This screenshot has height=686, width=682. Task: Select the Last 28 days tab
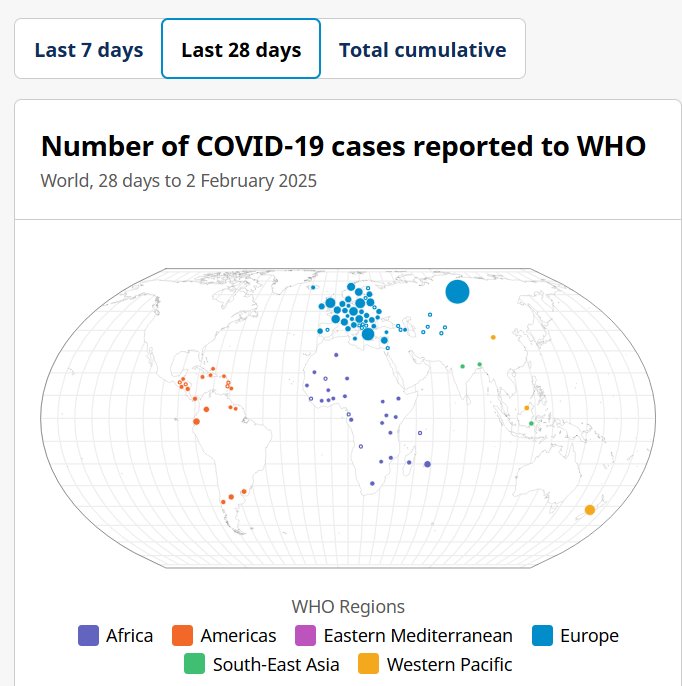[x=241, y=50]
